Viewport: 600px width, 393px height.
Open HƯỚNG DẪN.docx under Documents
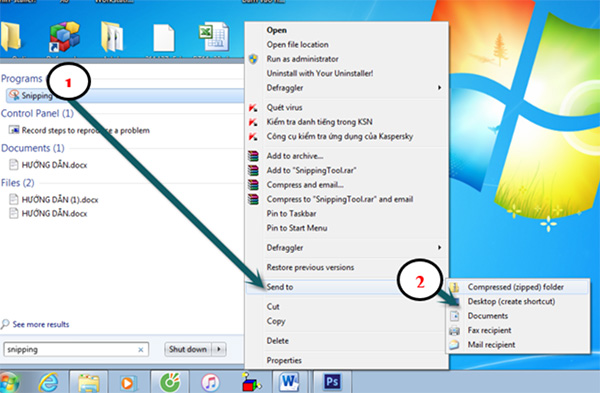click(x=54, y=165)
